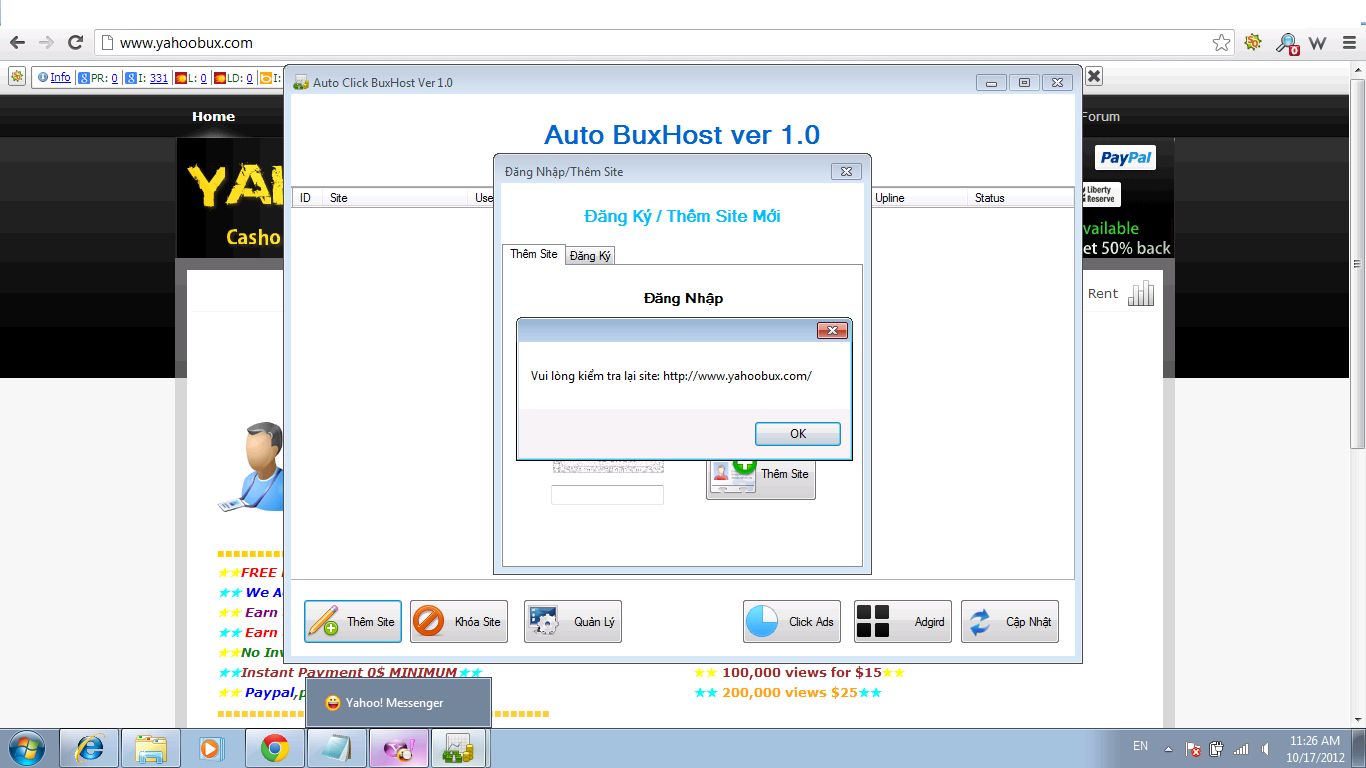Viewport: 1366px width, 768px height.
Task: Click the notepad app taskbar icon
Action: click(337, 748)
